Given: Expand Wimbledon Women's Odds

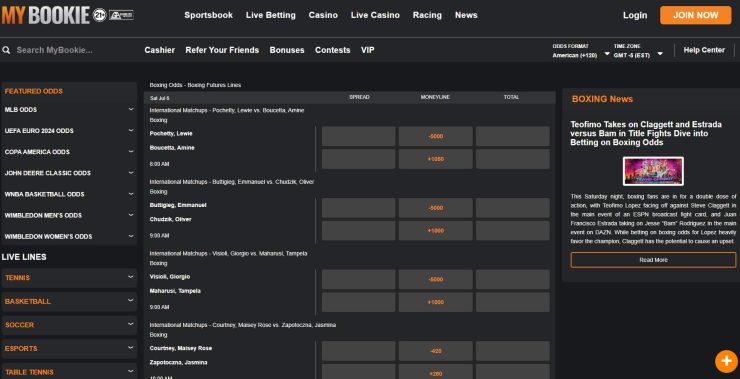Looking at the screenshot, I should pos(69,236).
